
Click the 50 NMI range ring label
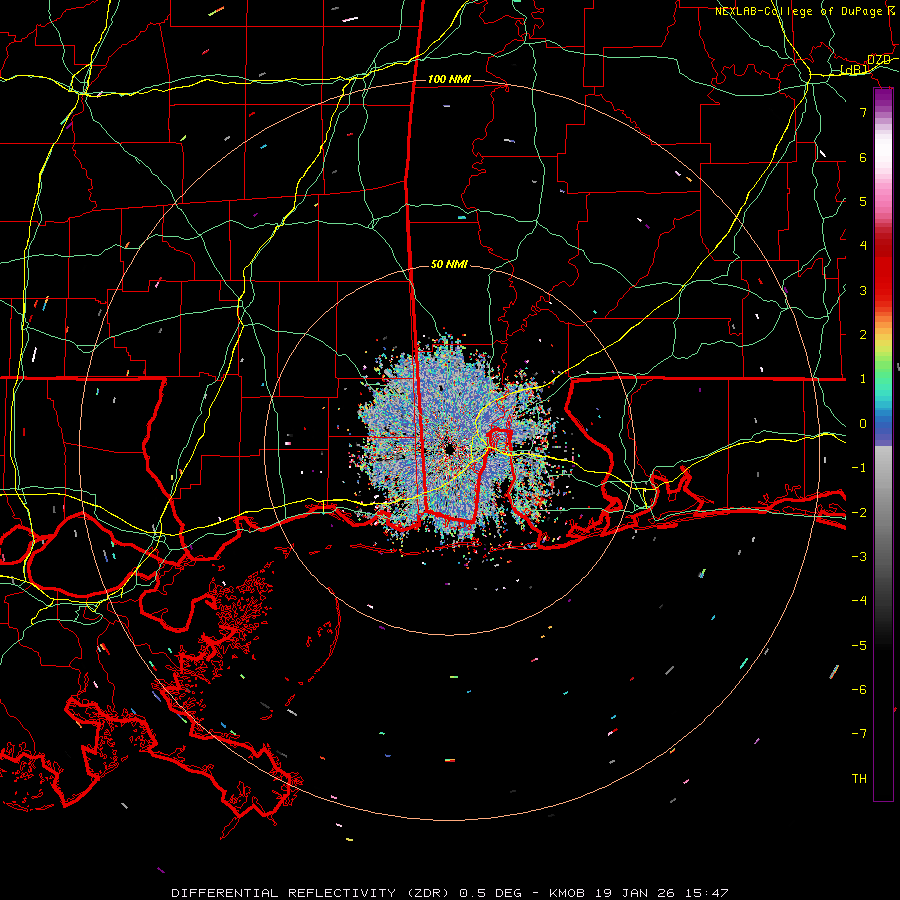coord(449,264)
